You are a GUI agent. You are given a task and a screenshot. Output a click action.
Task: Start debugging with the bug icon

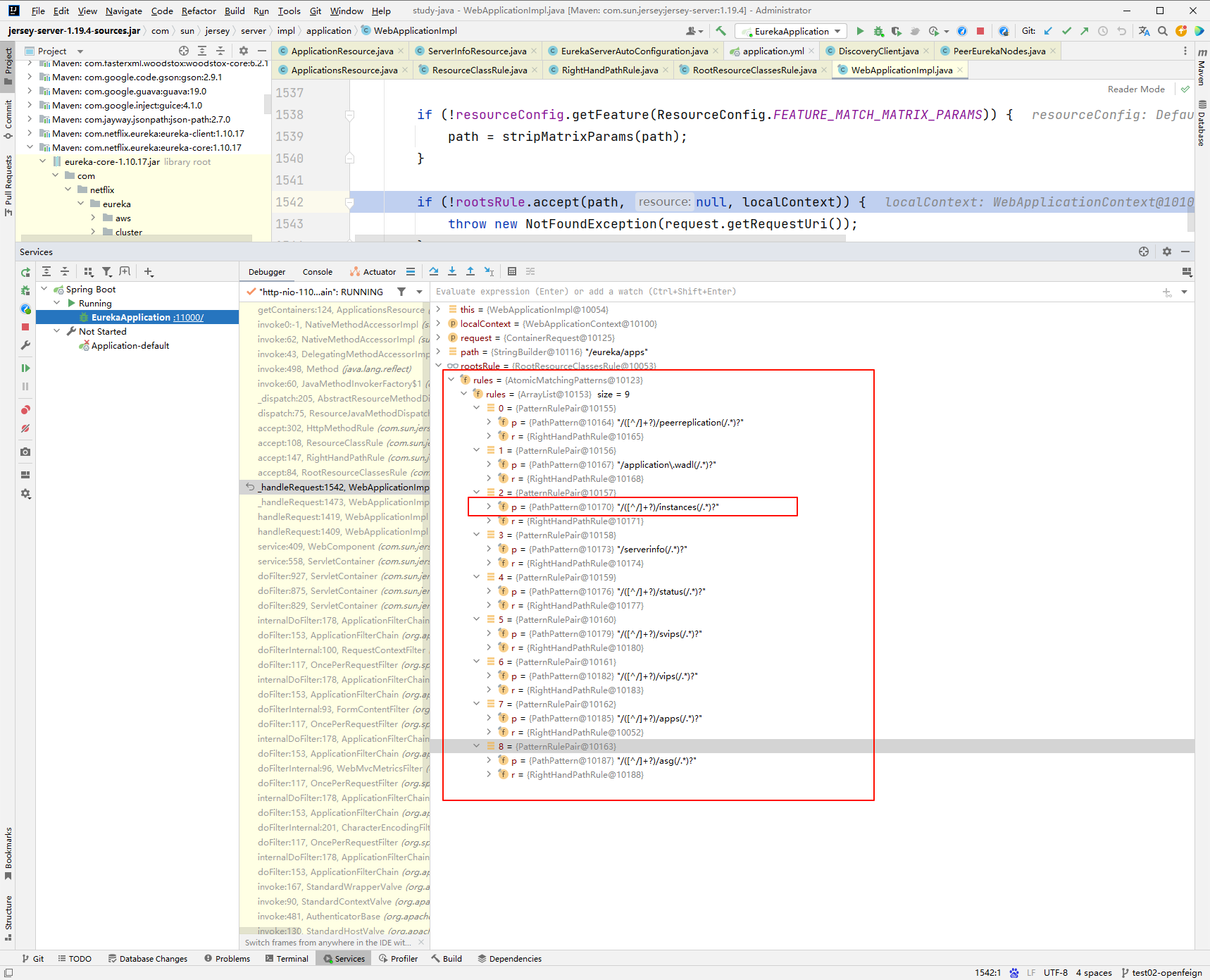pyautogui.click(x=878, y=31)
